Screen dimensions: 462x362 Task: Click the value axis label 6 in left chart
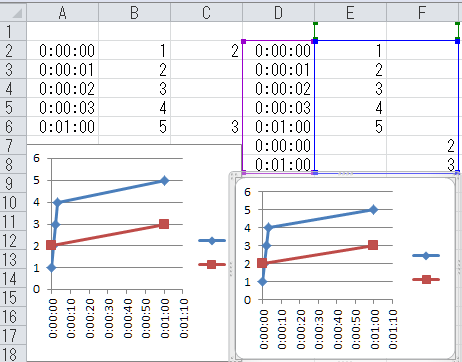36,158
